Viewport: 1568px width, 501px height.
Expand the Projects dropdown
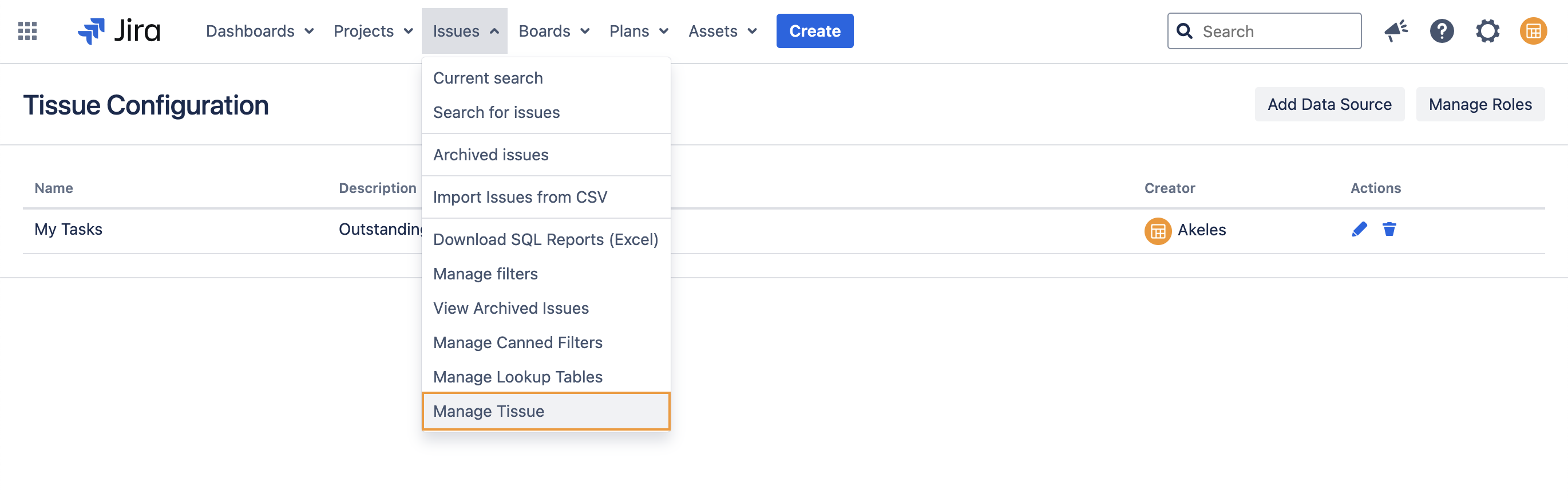coord(373,31)
